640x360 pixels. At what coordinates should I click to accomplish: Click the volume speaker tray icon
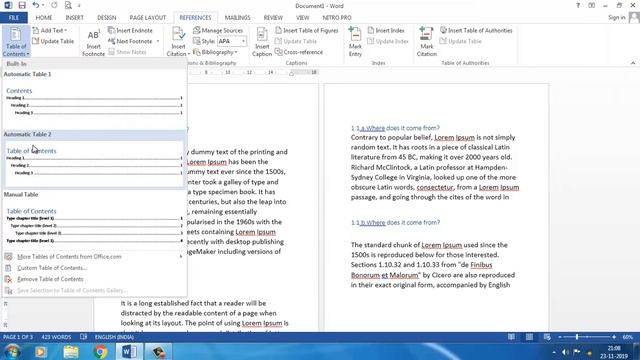point(565,352)
